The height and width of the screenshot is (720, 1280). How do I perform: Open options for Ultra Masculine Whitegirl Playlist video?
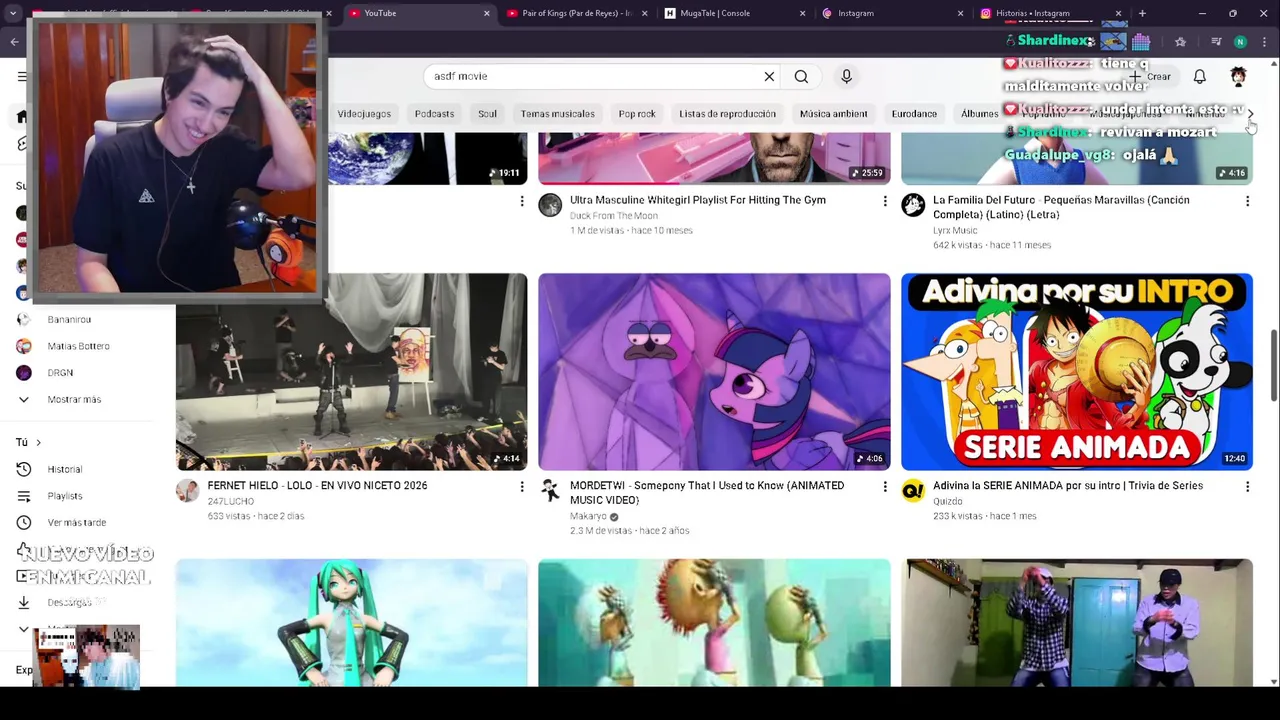click(x=884, y=201)
